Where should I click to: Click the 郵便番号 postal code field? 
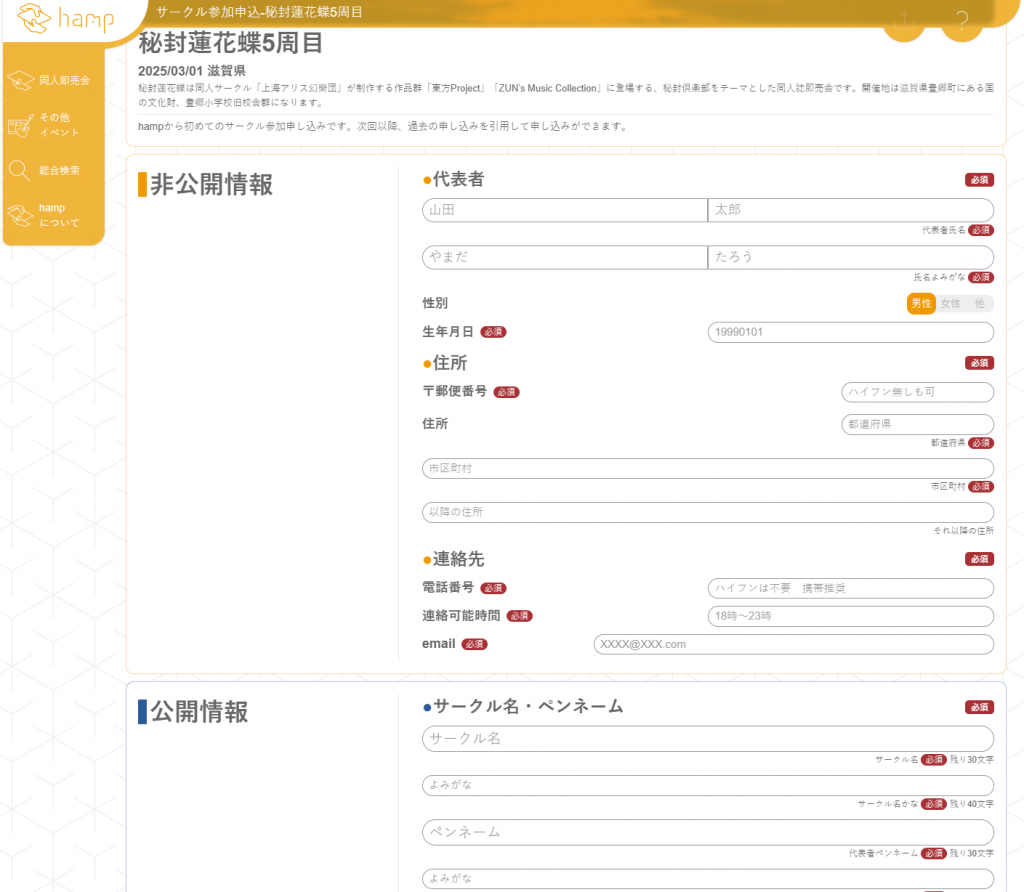coord(917,392)
